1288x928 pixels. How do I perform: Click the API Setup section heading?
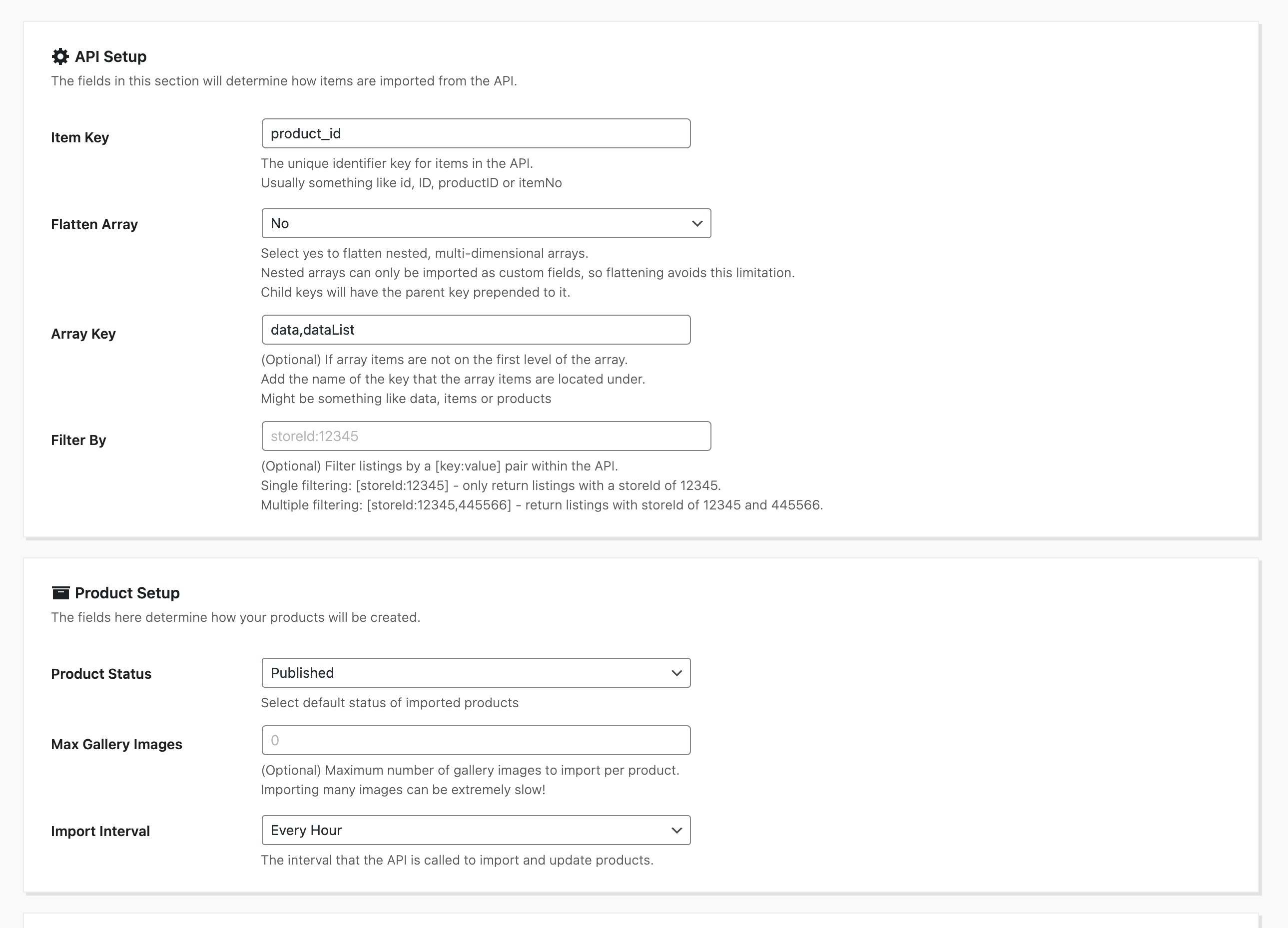(x=111, y=56)
